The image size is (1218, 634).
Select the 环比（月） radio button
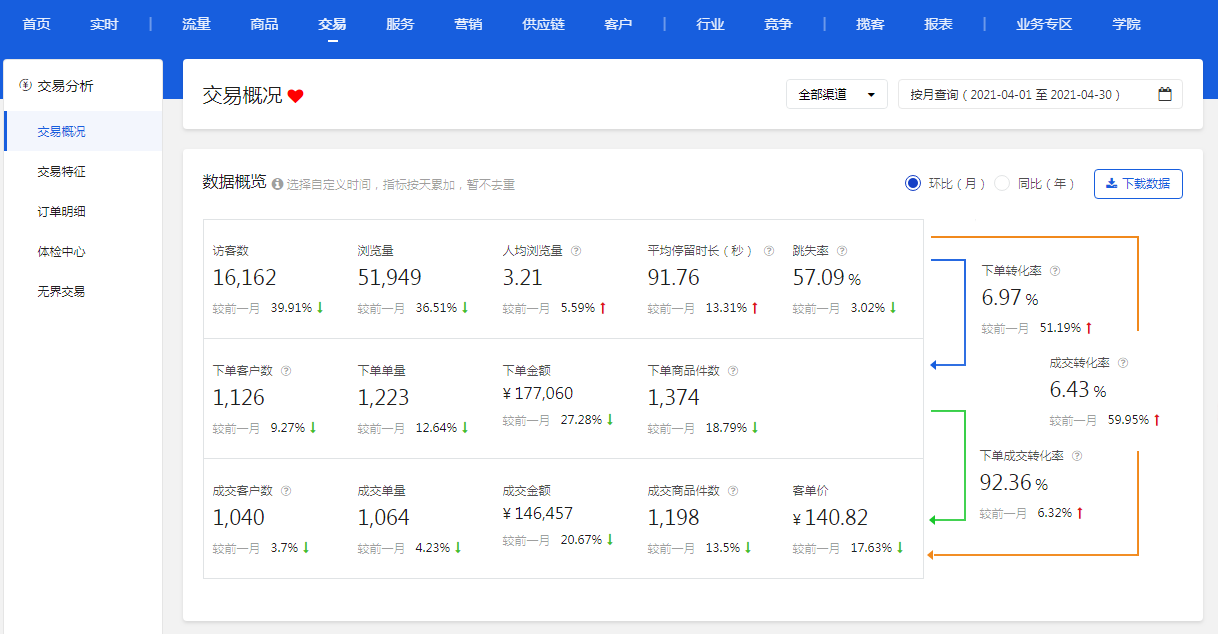[x=912, y=183]
